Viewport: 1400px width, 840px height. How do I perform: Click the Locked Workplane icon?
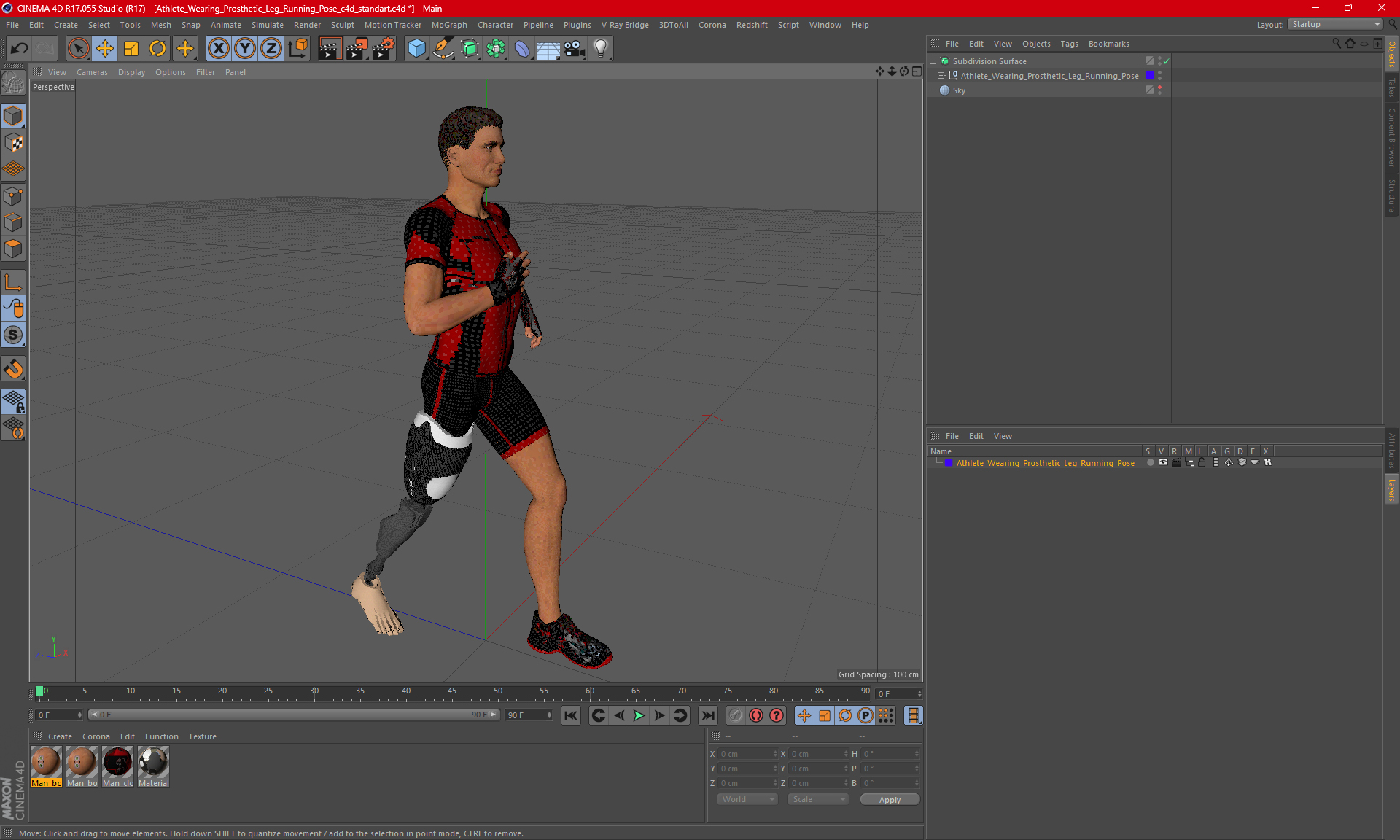click(13, 401)
